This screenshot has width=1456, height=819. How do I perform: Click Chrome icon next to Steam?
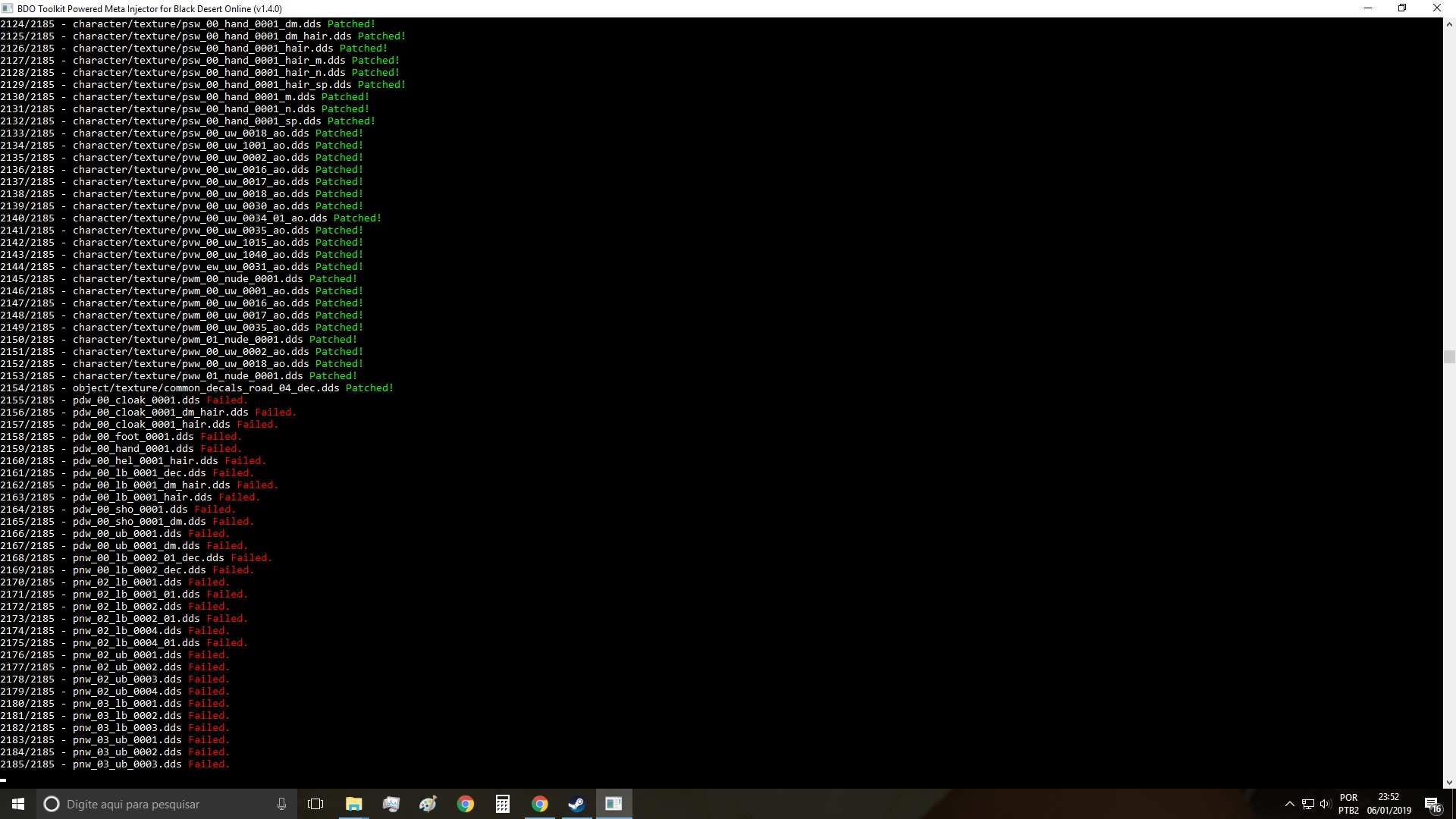click(x=539, y=804)
